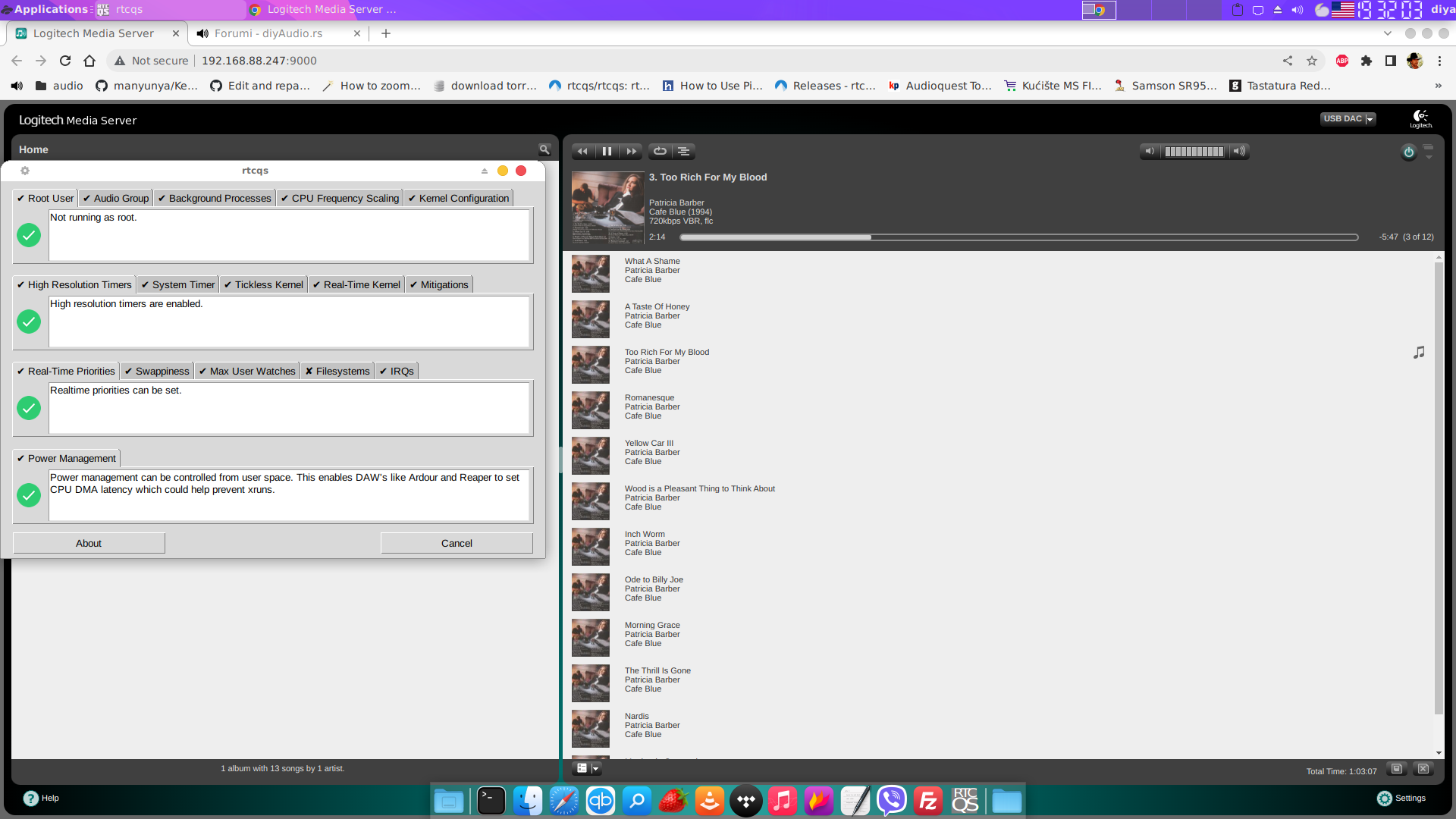Toggle the player power button
This screenshot has width=1456, height=819.
1408,152
